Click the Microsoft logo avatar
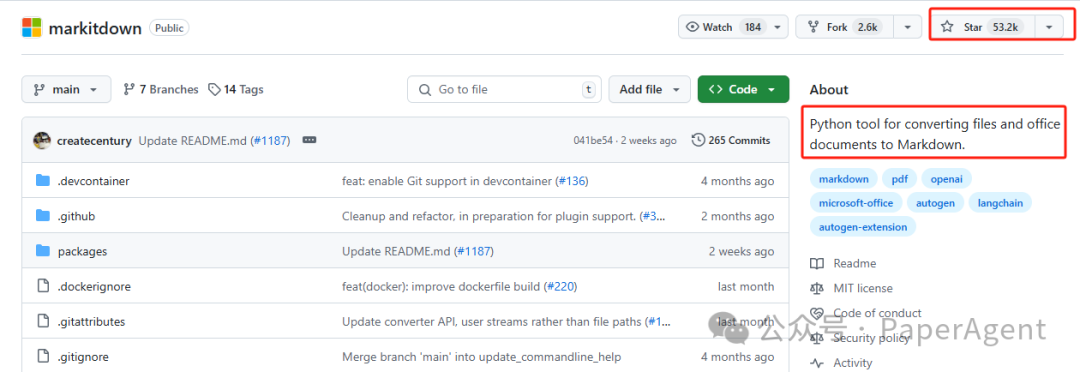Screen dimensions: 1080x372 coord(32,28)
